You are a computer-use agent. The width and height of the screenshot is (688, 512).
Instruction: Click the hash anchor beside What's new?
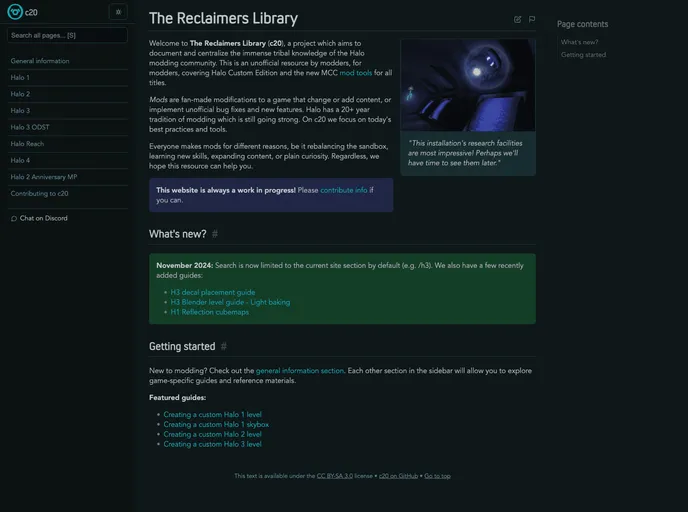[215, 234]
